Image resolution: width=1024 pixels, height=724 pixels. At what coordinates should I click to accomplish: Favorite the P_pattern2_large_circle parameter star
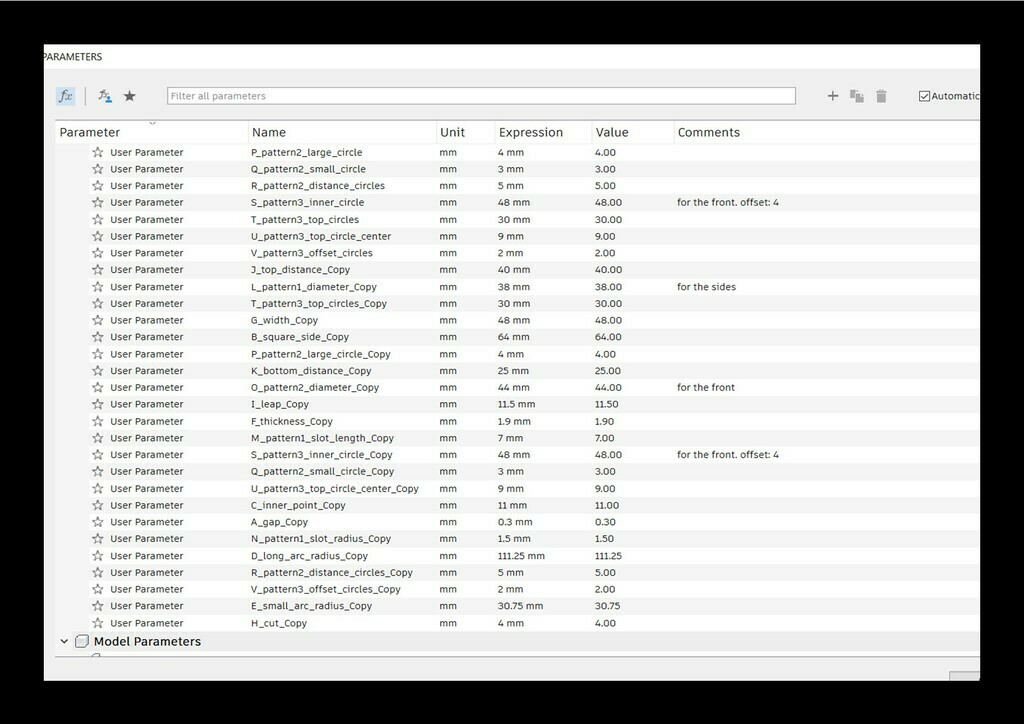click(x=98, y=152)
